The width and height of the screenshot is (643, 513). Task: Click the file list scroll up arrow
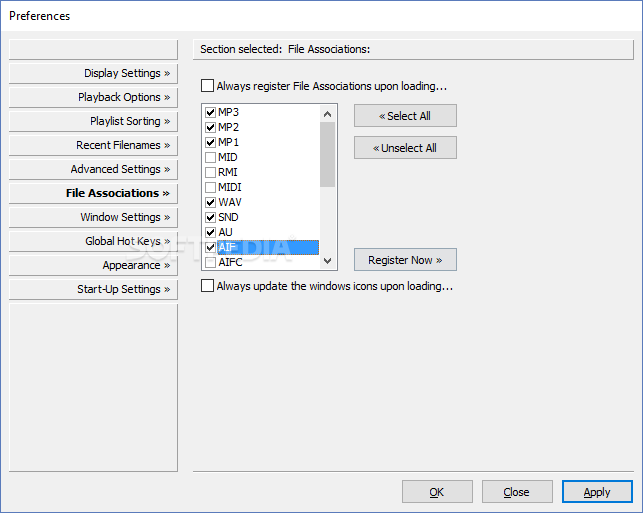click(327, 114)
